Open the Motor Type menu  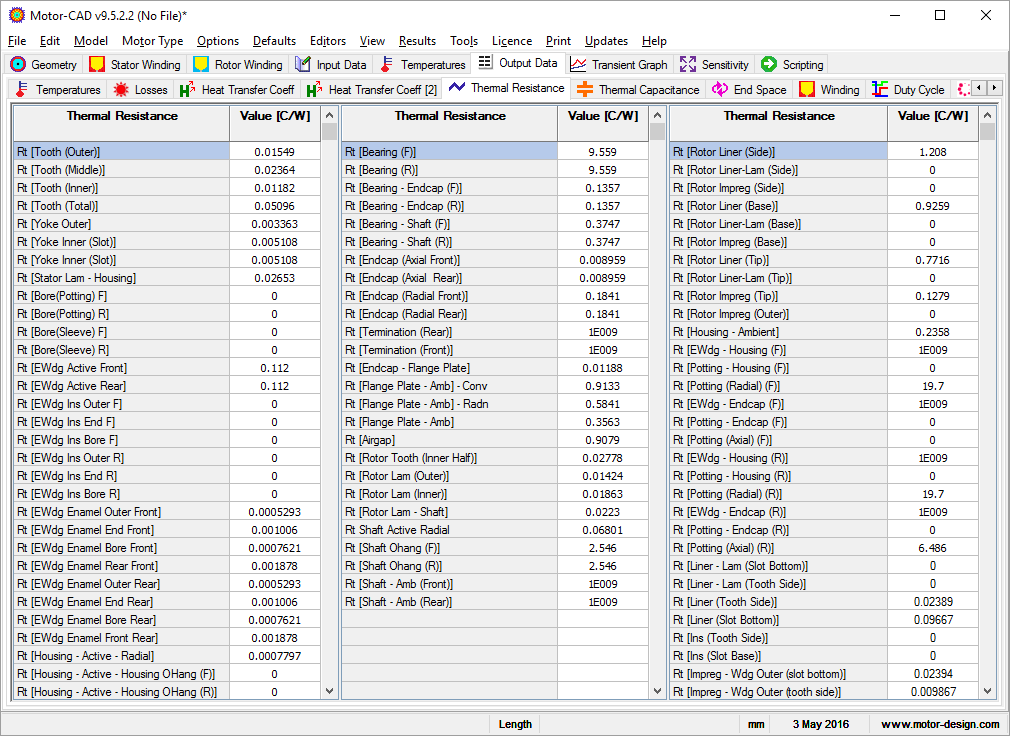pos(152,41)
